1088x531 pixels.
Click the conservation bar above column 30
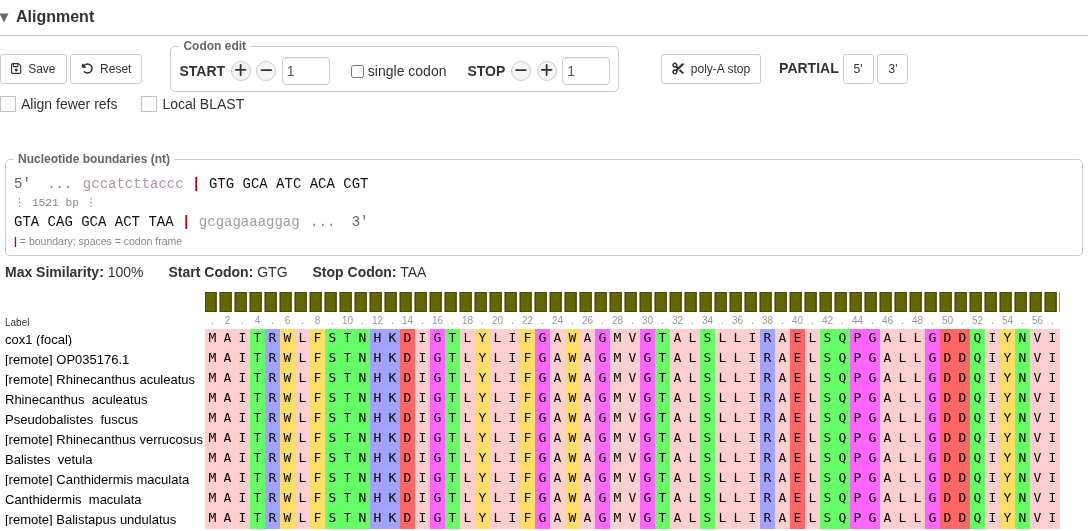(x=645, y=302)
